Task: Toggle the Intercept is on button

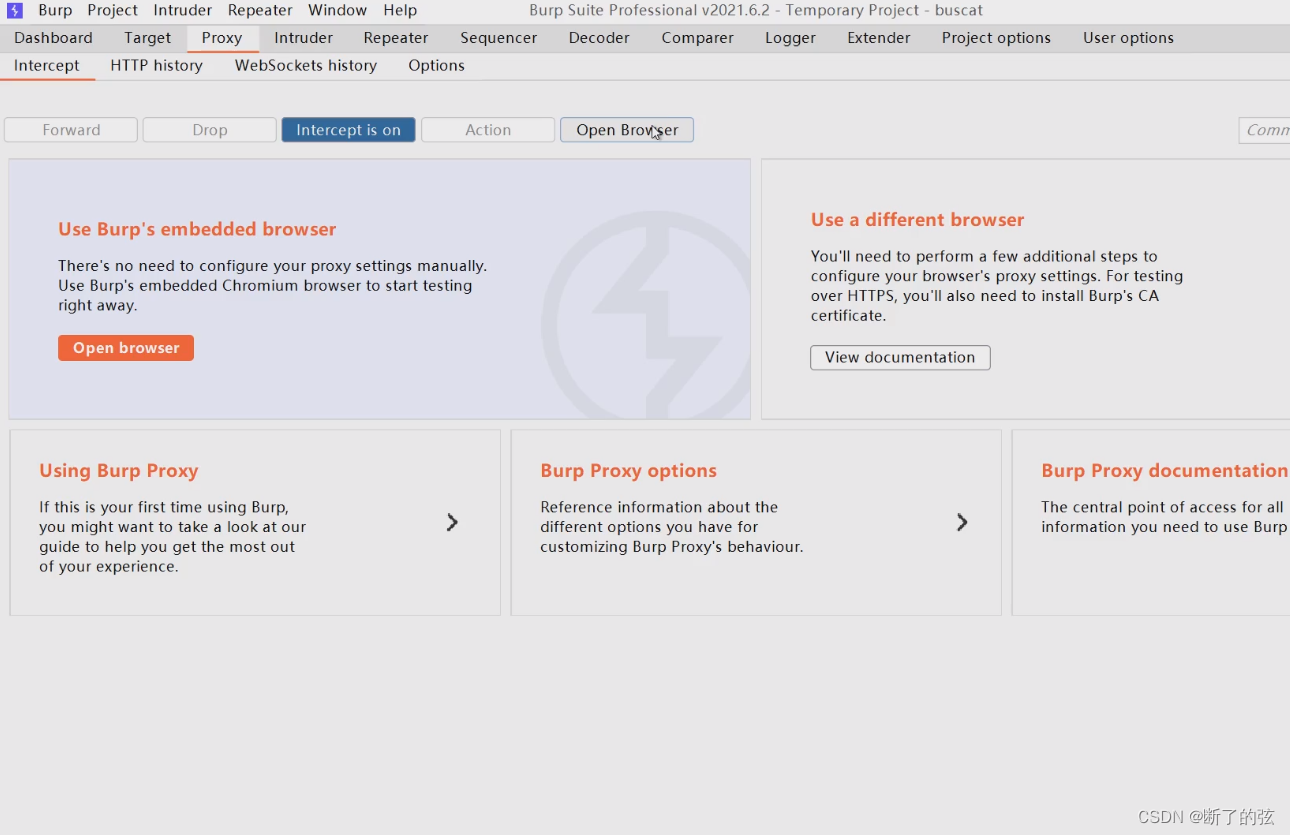Action: pos(348,130)
